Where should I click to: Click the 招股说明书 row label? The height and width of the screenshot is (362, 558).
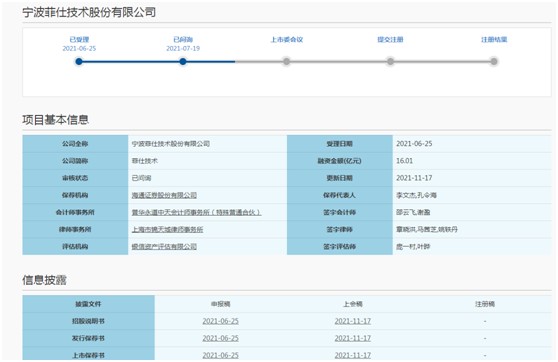88,321
